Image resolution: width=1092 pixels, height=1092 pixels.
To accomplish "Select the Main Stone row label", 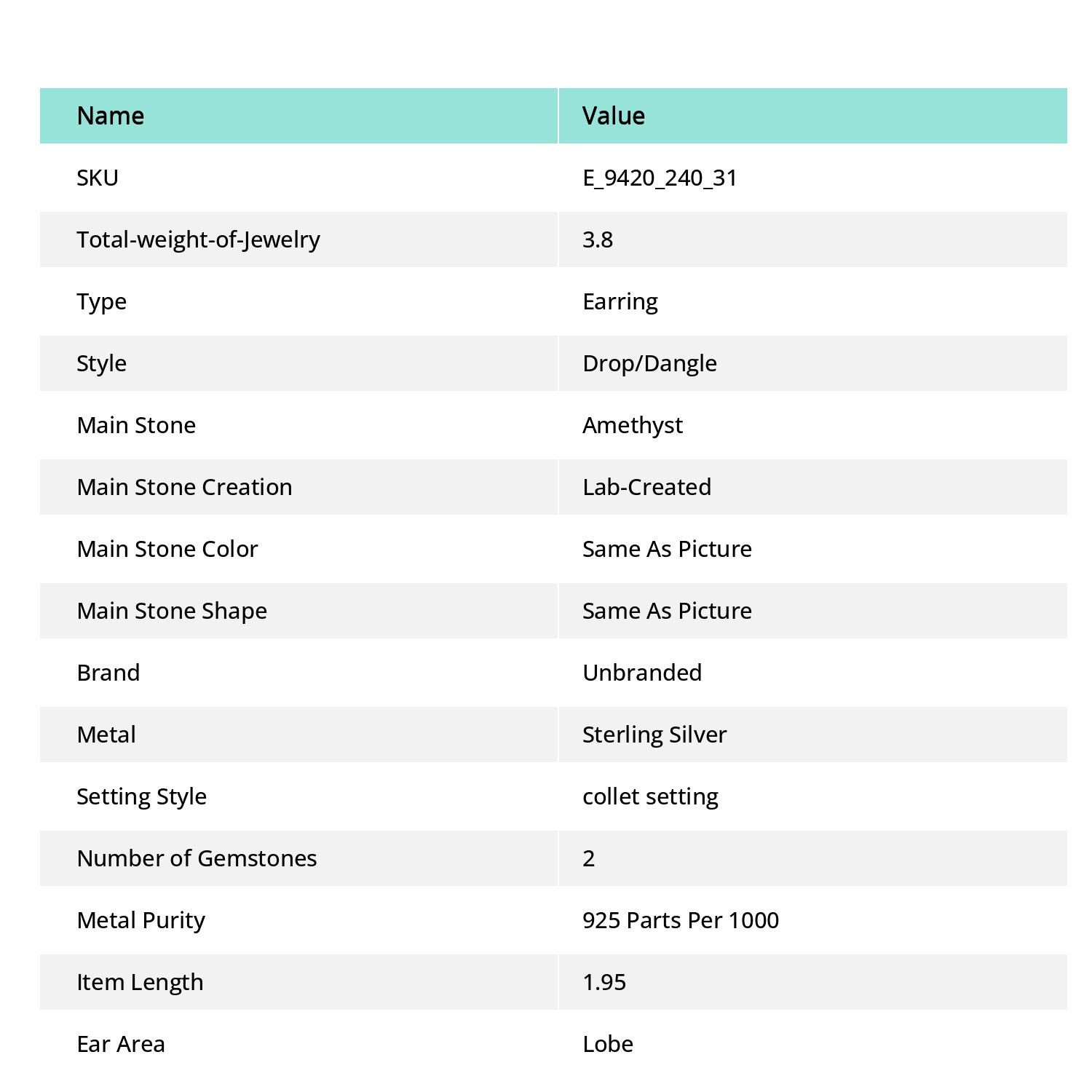I will (136, 425).
